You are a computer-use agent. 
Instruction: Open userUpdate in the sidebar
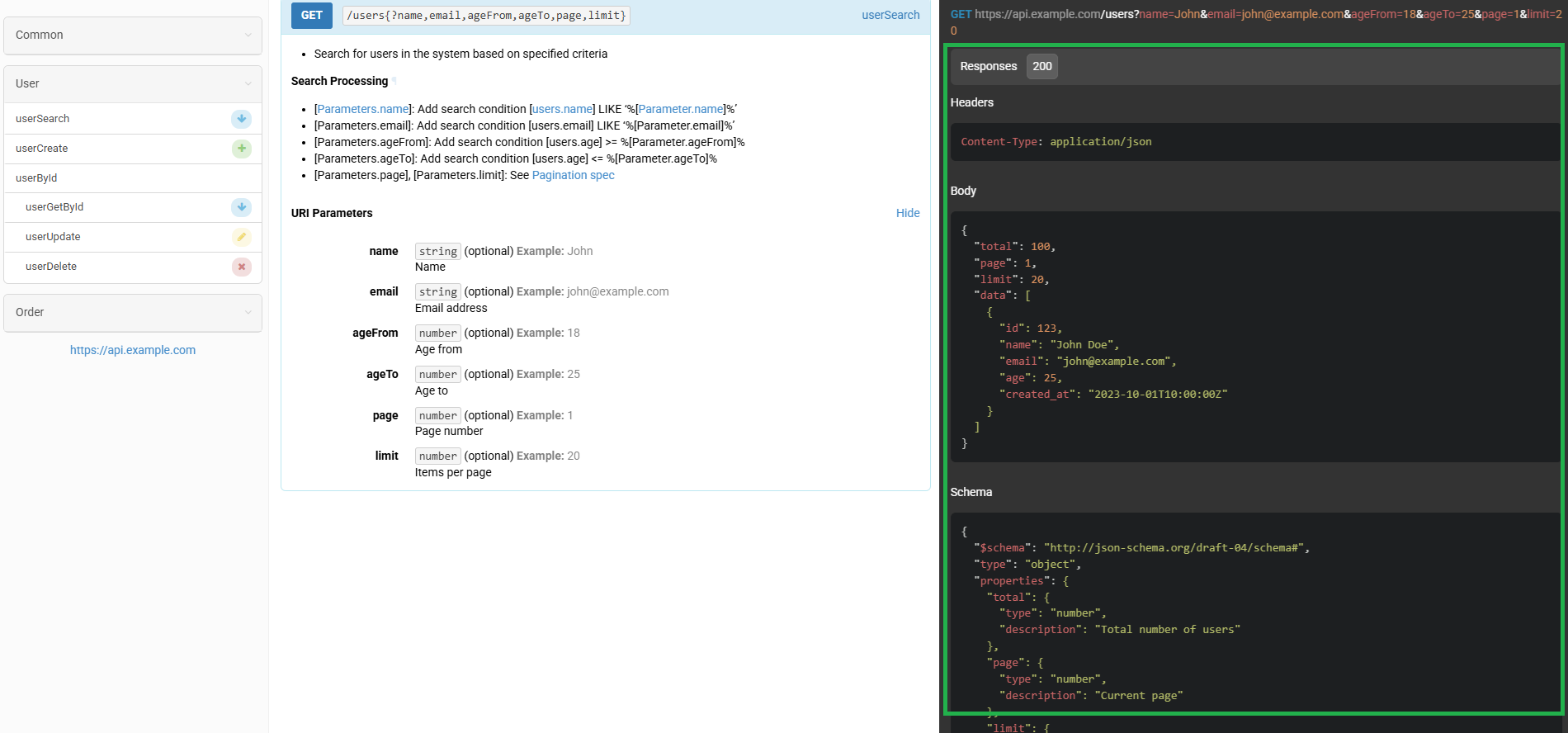(53, 237)
